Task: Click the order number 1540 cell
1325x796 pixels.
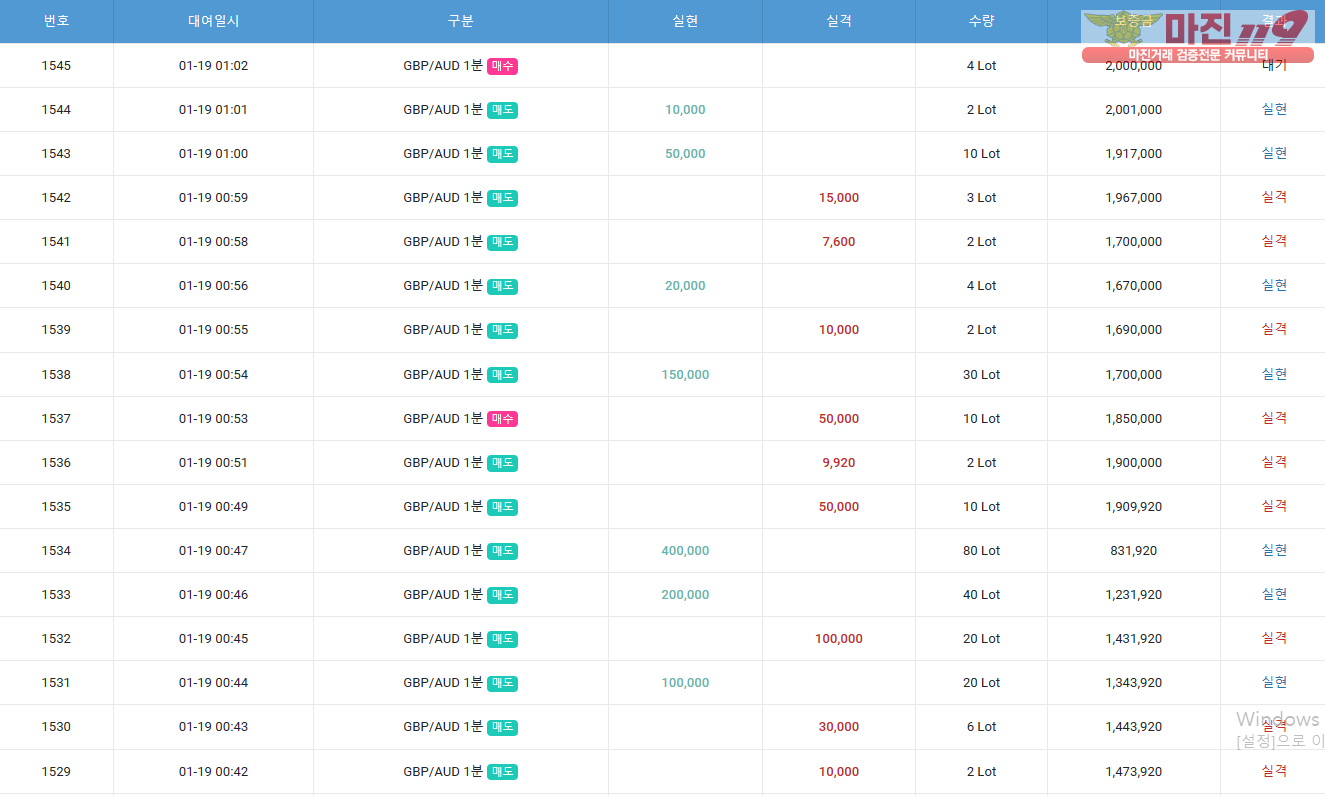Action: point(56,286)
